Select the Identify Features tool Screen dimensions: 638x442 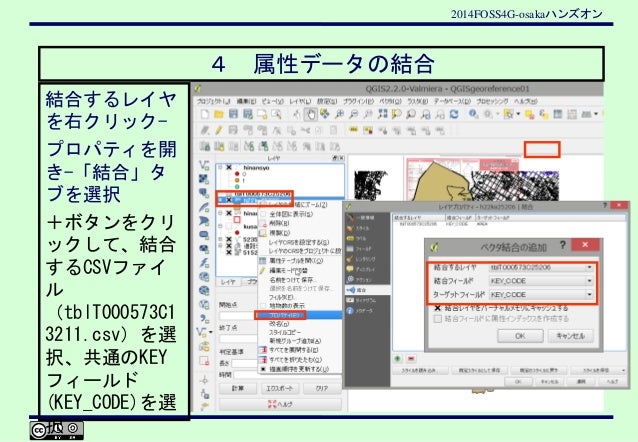473,114
